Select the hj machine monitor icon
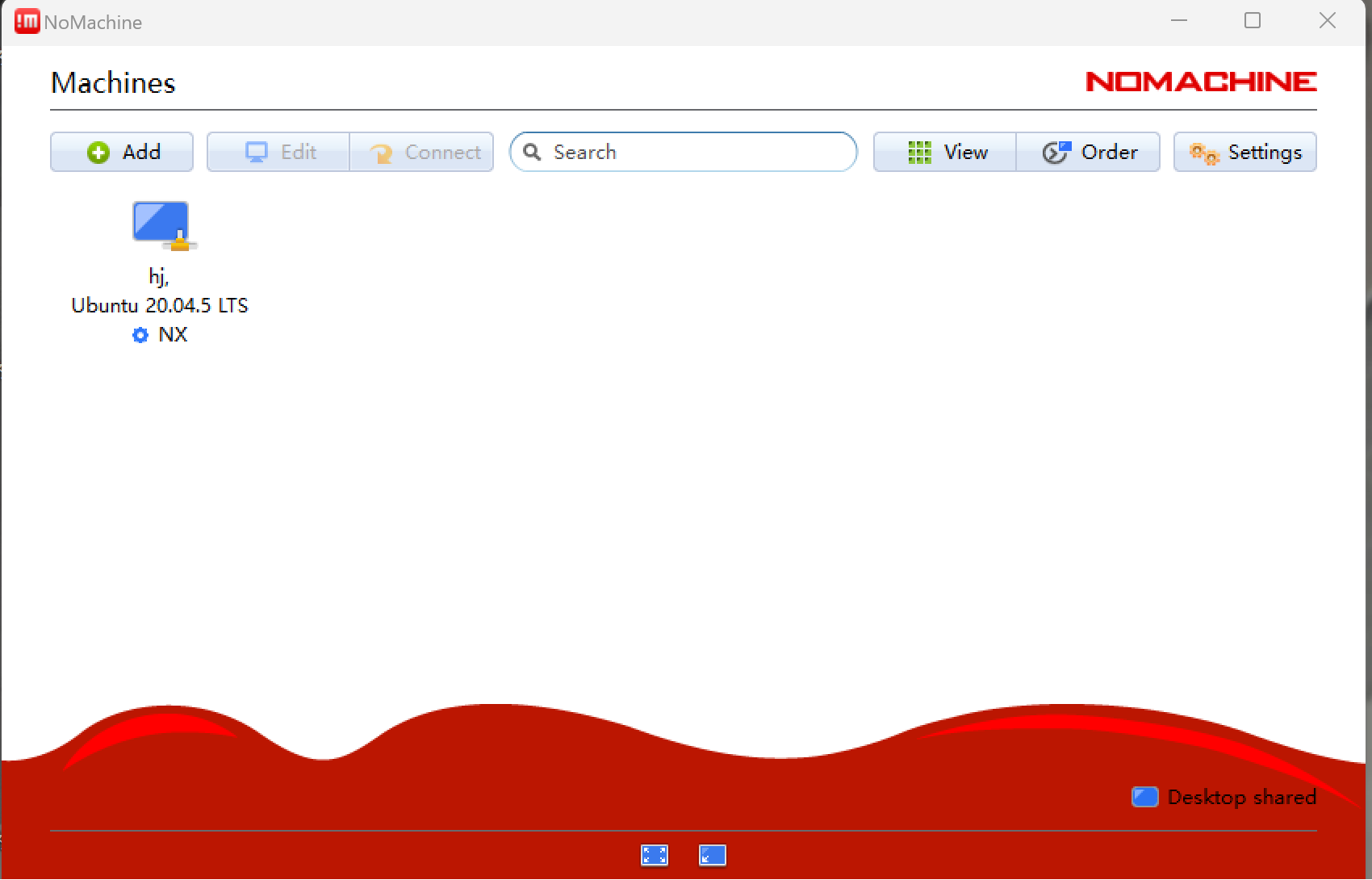 [161, 224]
